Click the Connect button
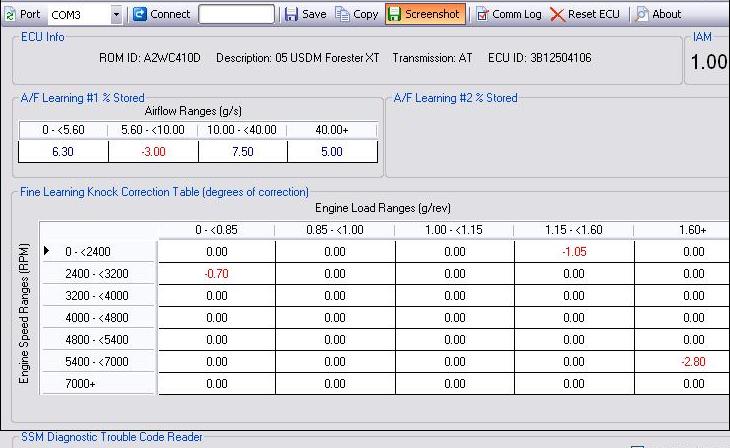The image size is (730, 448). (162, 14)
